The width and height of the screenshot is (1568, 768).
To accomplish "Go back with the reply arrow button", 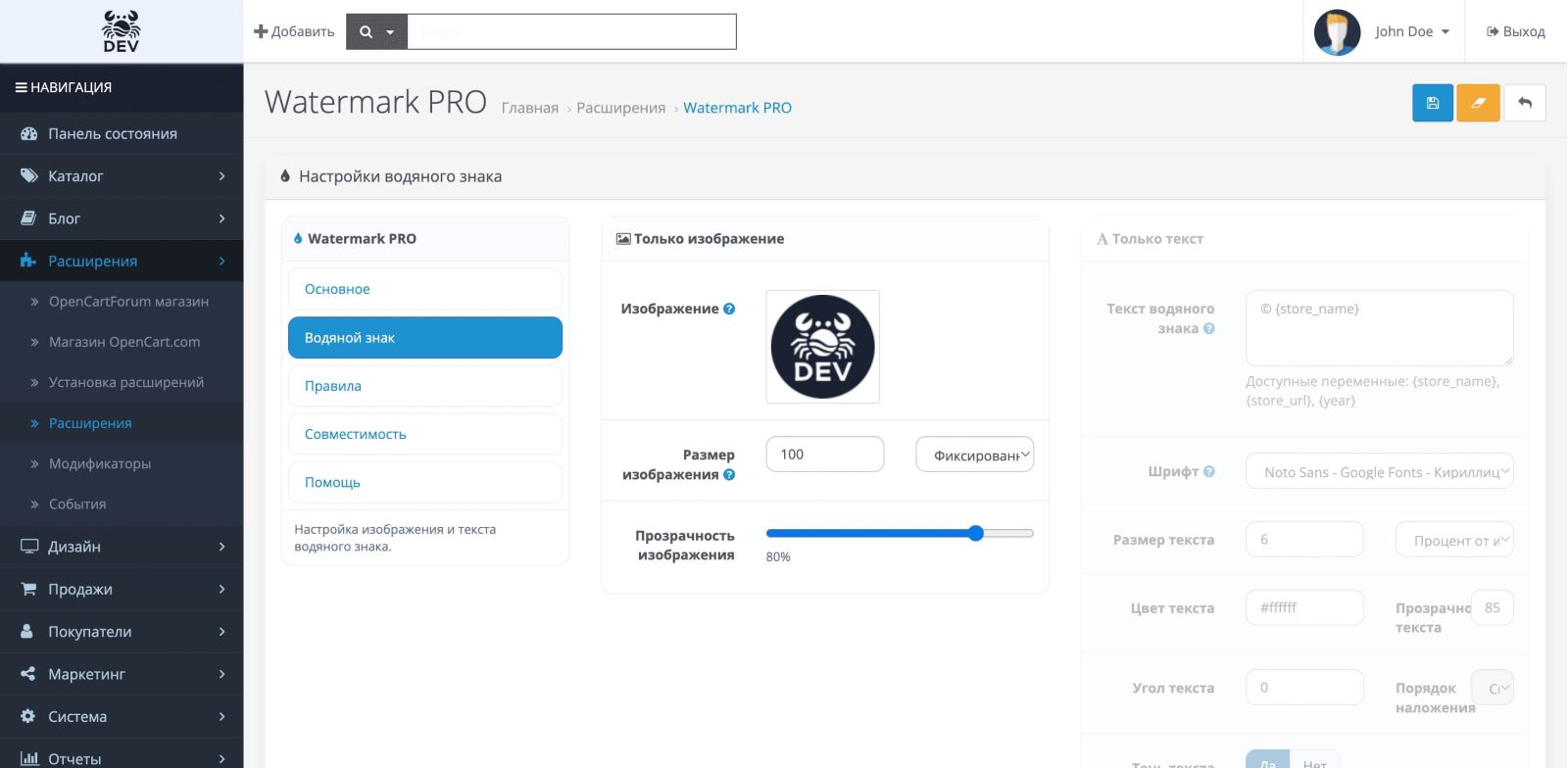I will tap(1525, 103).
